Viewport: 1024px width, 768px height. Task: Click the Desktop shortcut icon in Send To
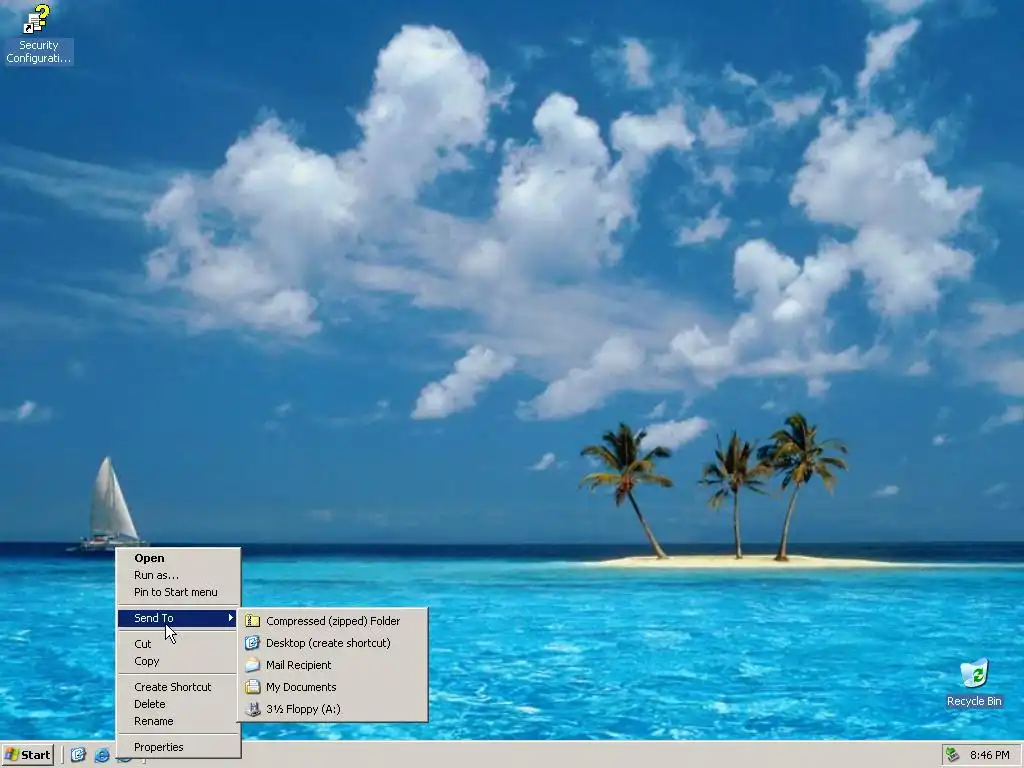(x=253, y=643)
